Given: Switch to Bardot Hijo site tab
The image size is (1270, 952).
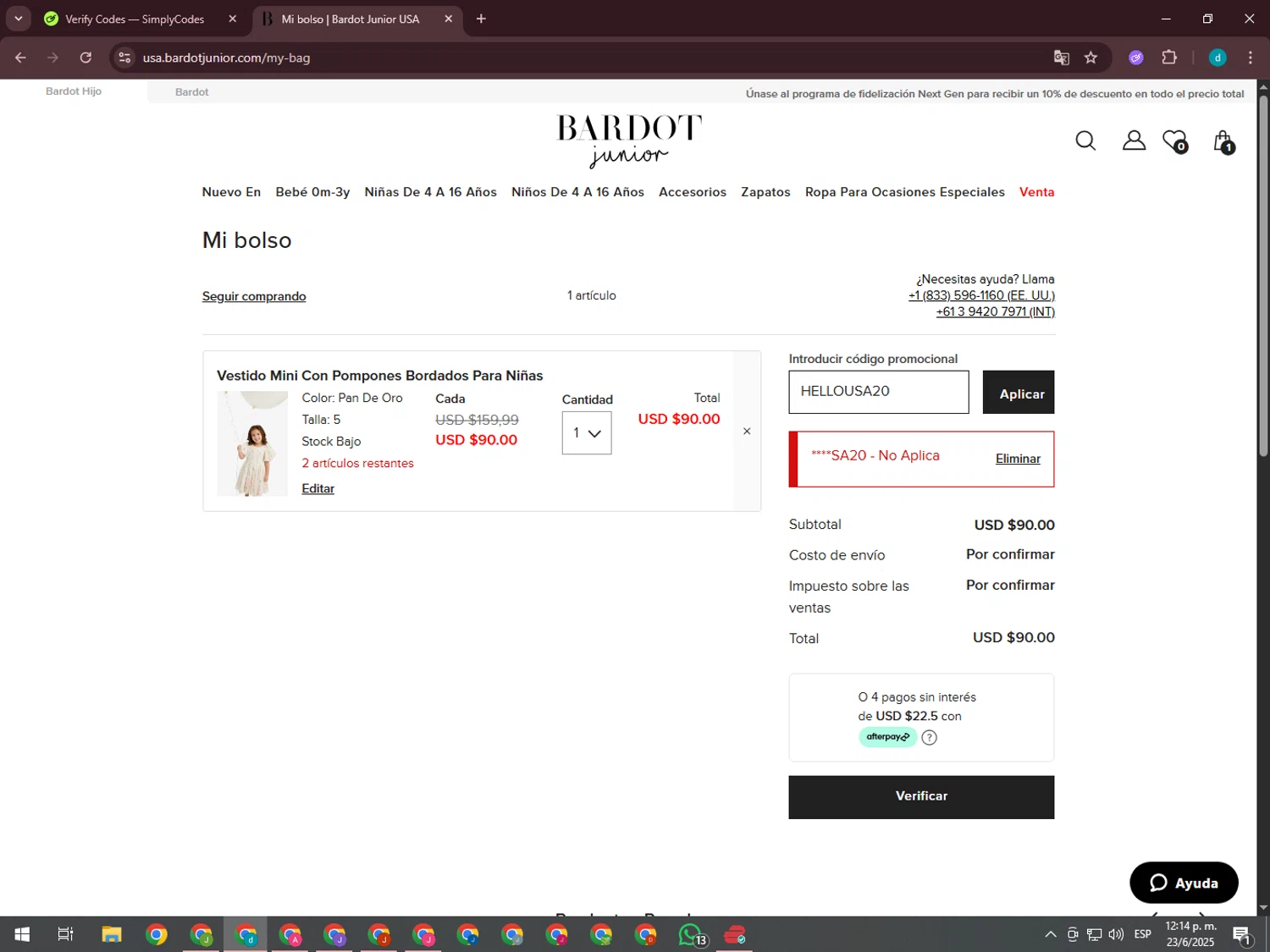Looking at the screenshot, I should (x=74, y=91).
